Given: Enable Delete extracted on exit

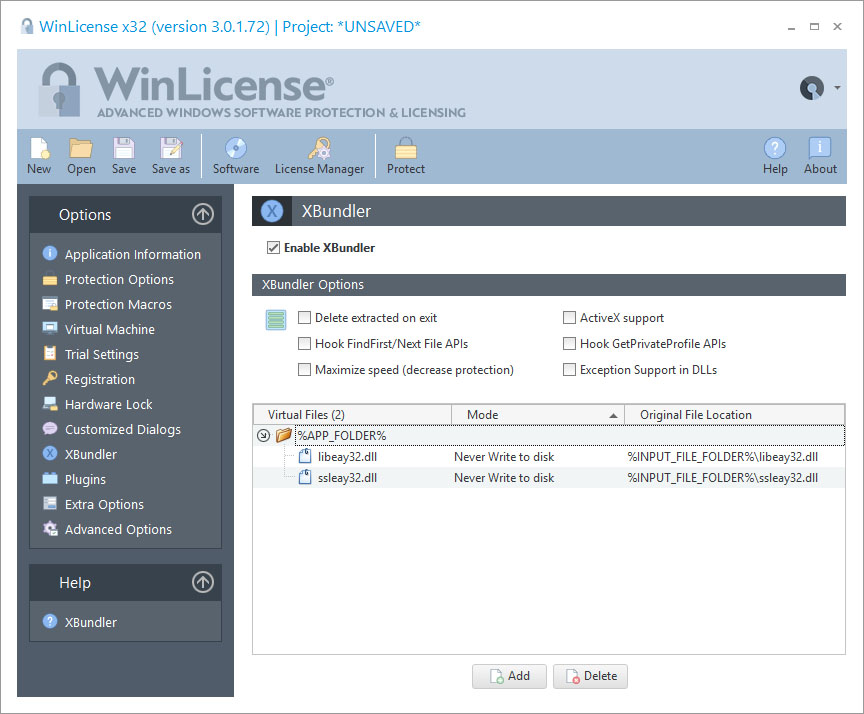Looking at the screenshot, I should [x=304, y=318].
